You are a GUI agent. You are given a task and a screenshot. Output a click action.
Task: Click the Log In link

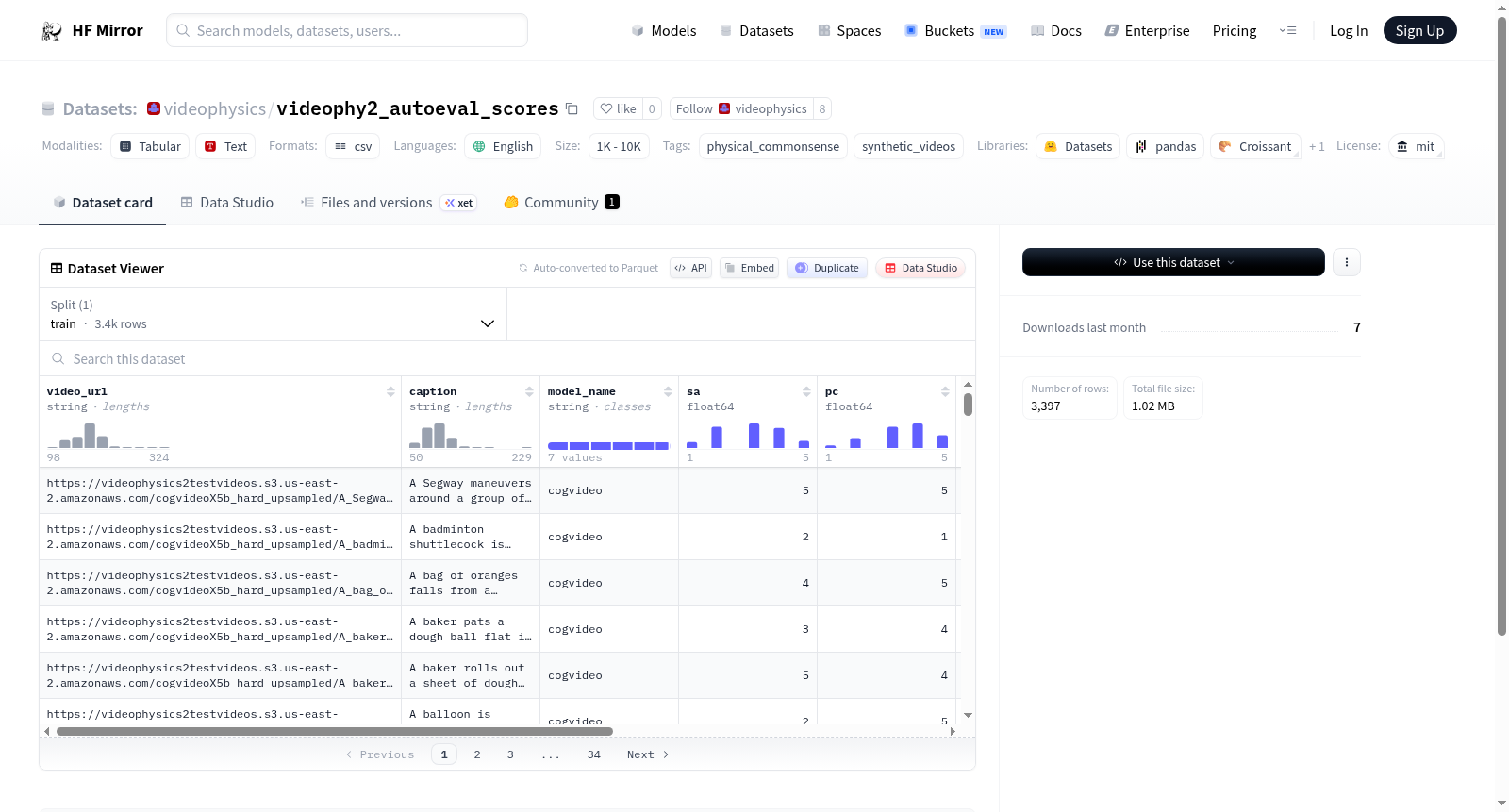tap(1349, 31)
